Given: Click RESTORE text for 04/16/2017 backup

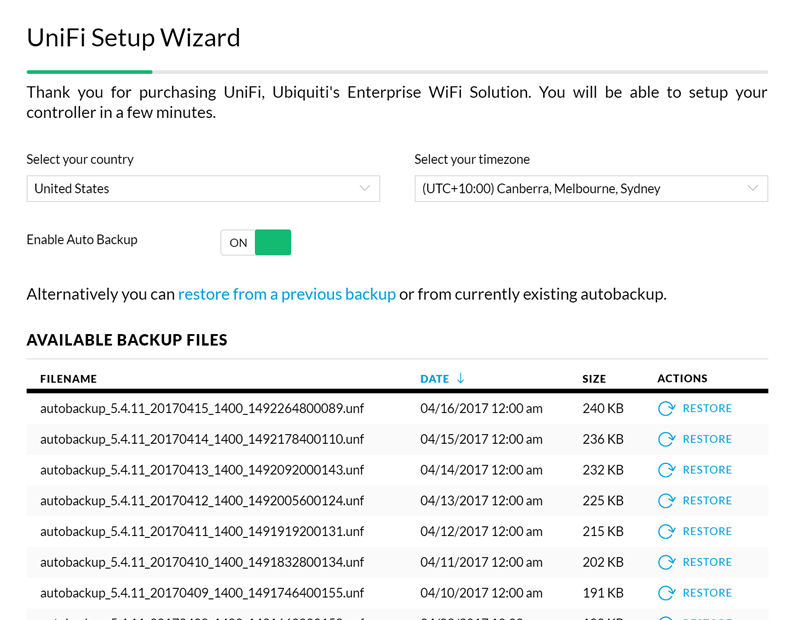Looking at the screenshot, I should [x=707, y=408].
